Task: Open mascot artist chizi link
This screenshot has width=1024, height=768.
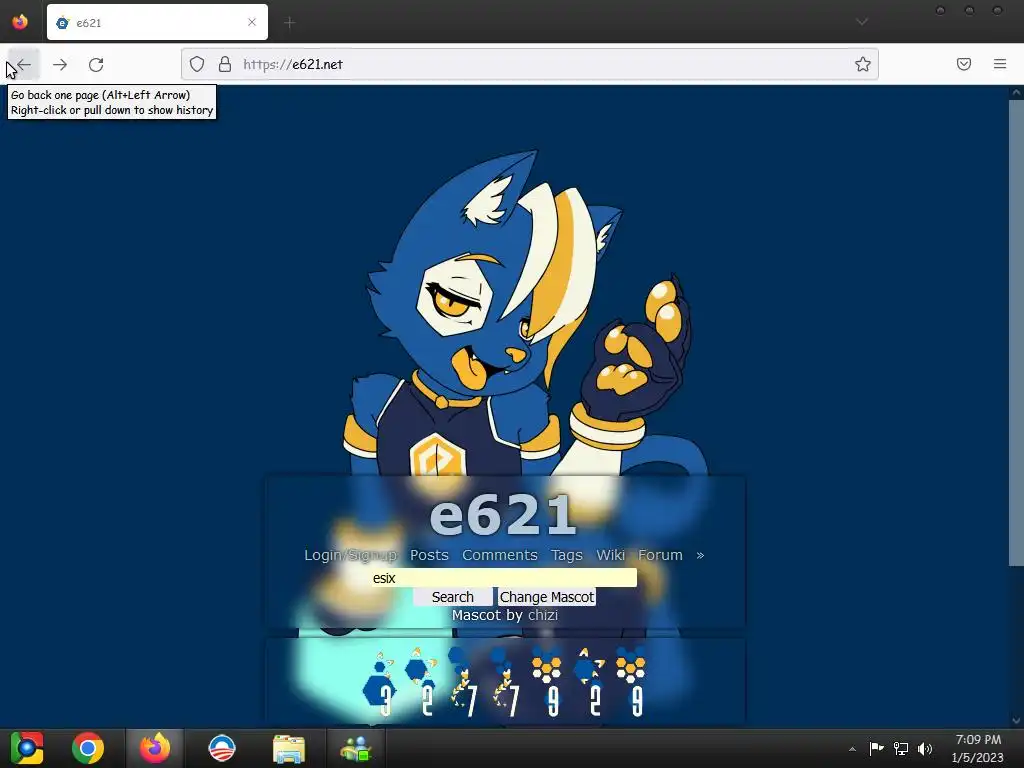Action: pyautogui.click(x=543, y=615)
